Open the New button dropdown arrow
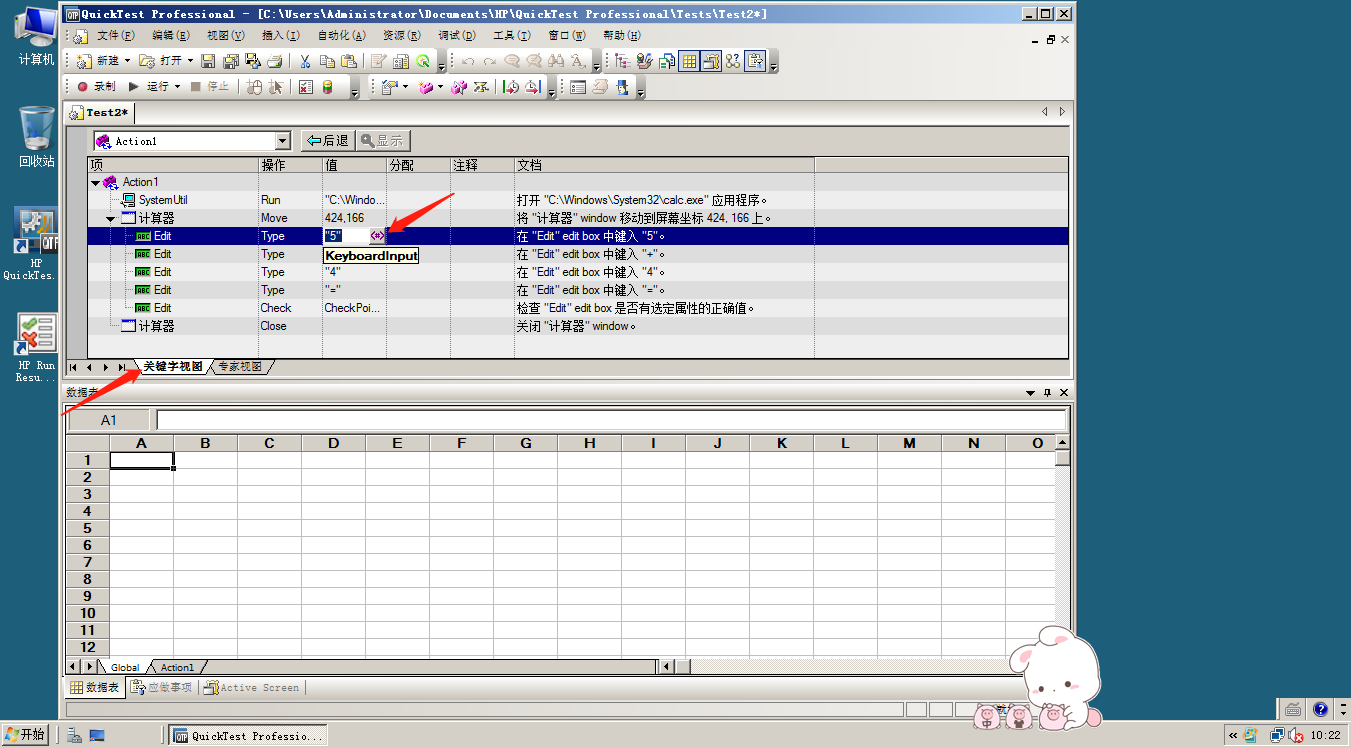Viewport: 1351px width, 748px height. [x=127, y=61]
